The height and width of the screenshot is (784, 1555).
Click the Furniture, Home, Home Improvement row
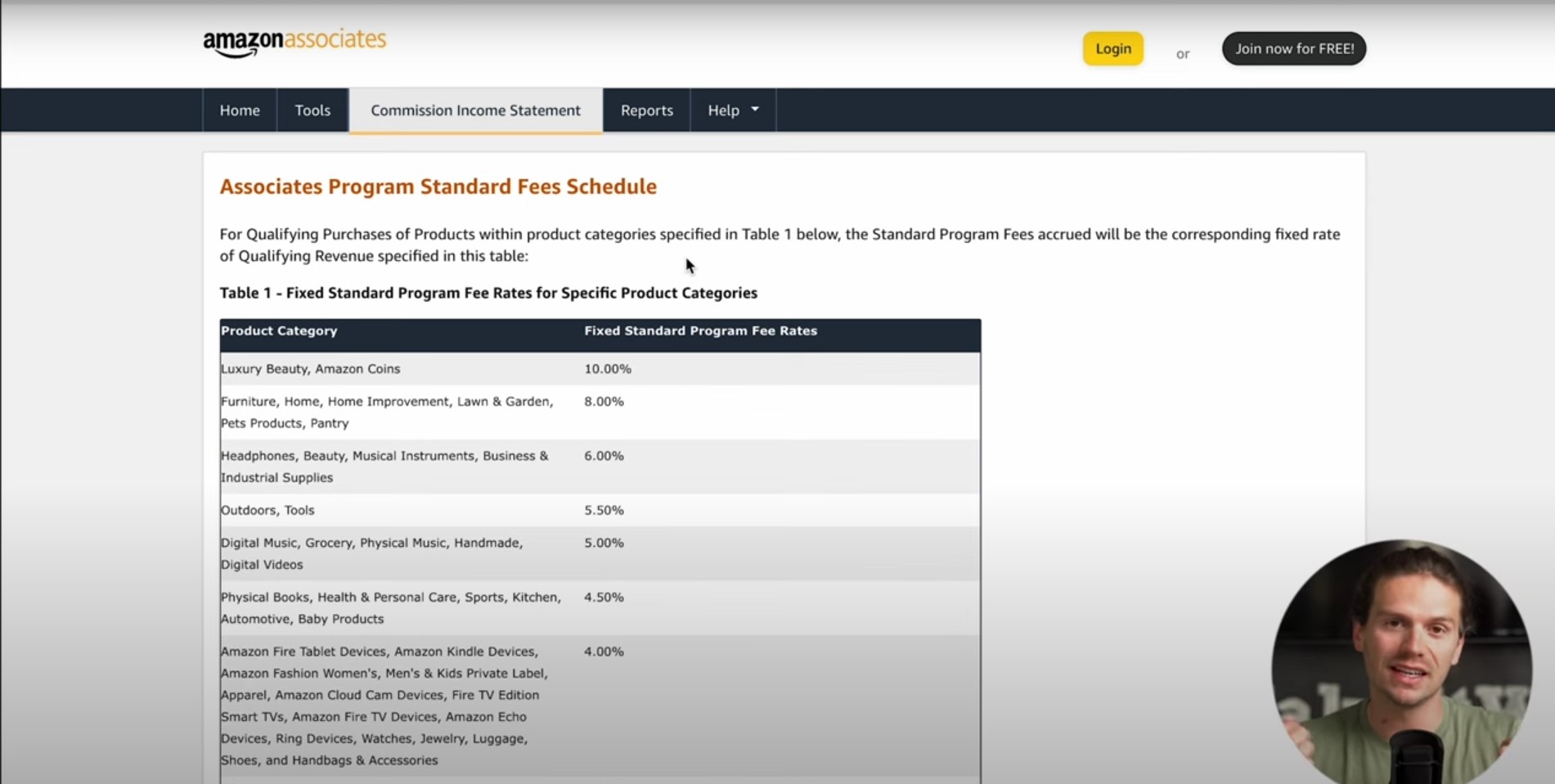coord(600,412)
